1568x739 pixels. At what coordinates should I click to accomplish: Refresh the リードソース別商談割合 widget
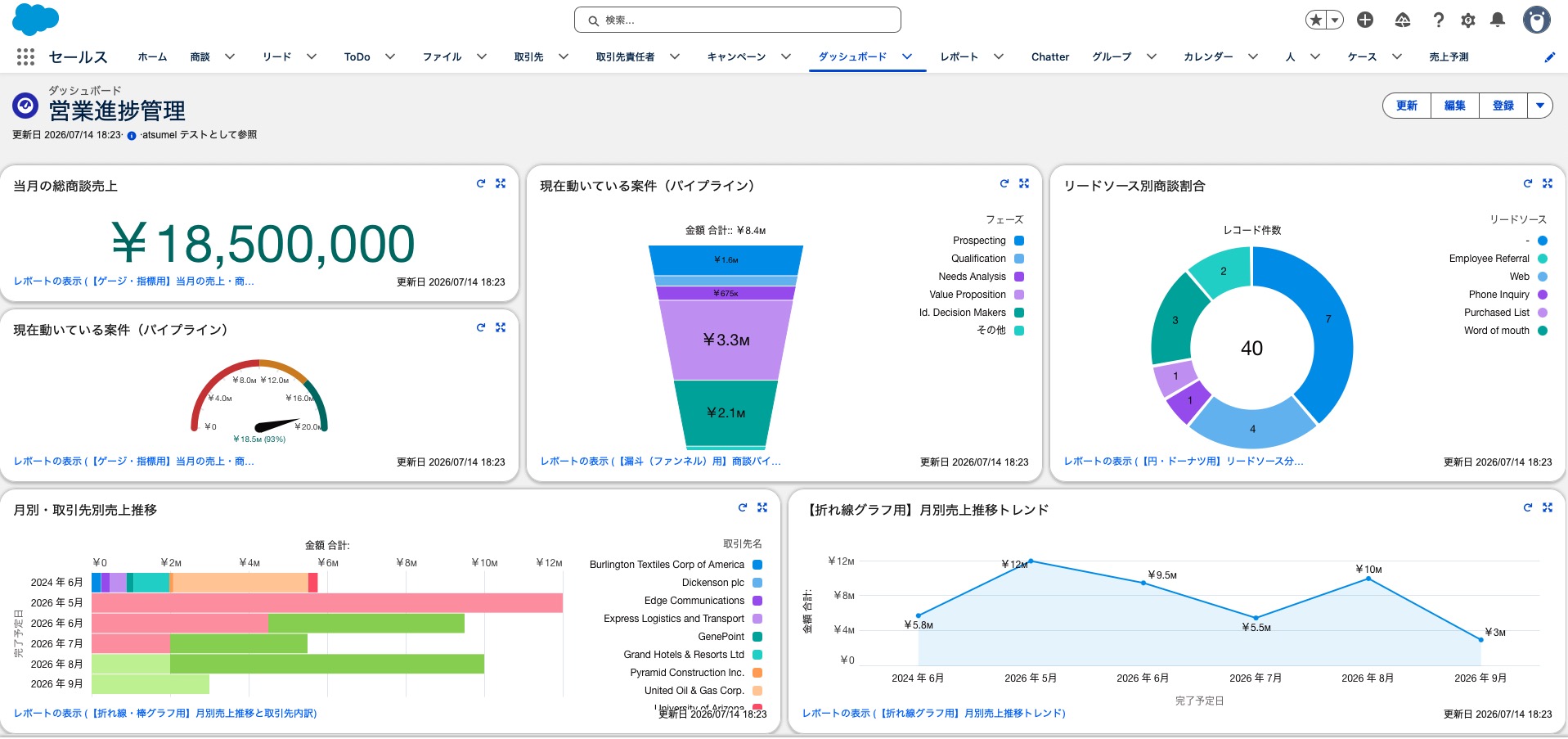pos(1528,183)
